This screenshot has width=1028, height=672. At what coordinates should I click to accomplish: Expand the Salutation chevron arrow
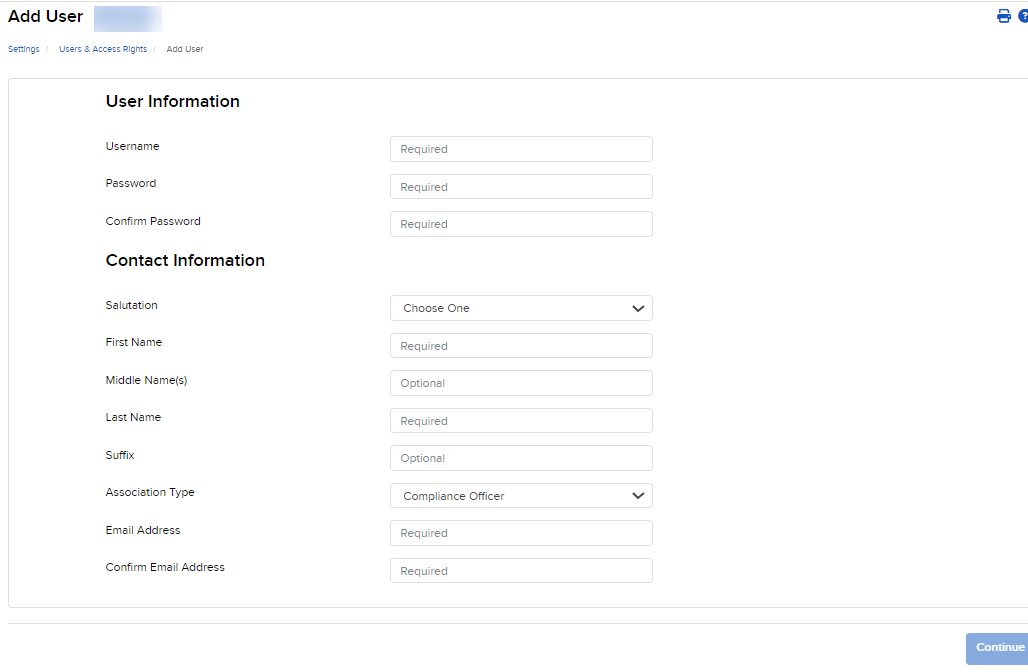click(x=638, y=308)
